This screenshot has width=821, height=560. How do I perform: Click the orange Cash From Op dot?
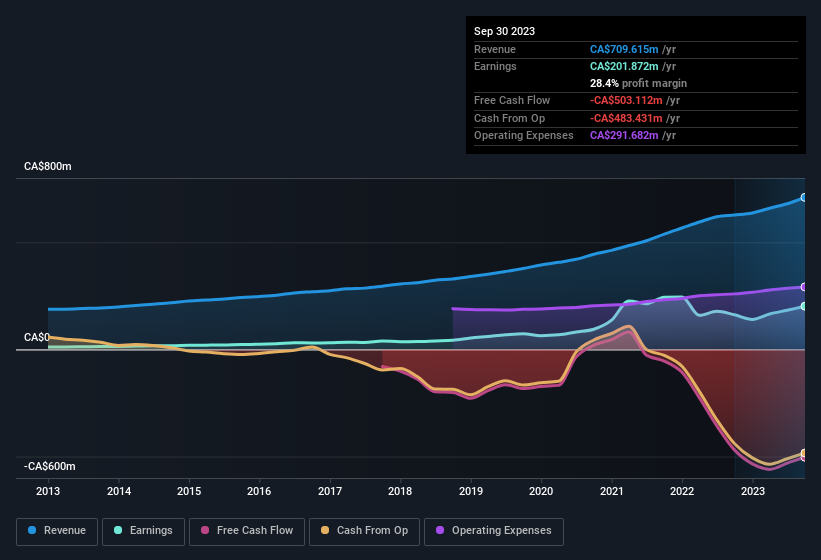[x=326, y=530]
